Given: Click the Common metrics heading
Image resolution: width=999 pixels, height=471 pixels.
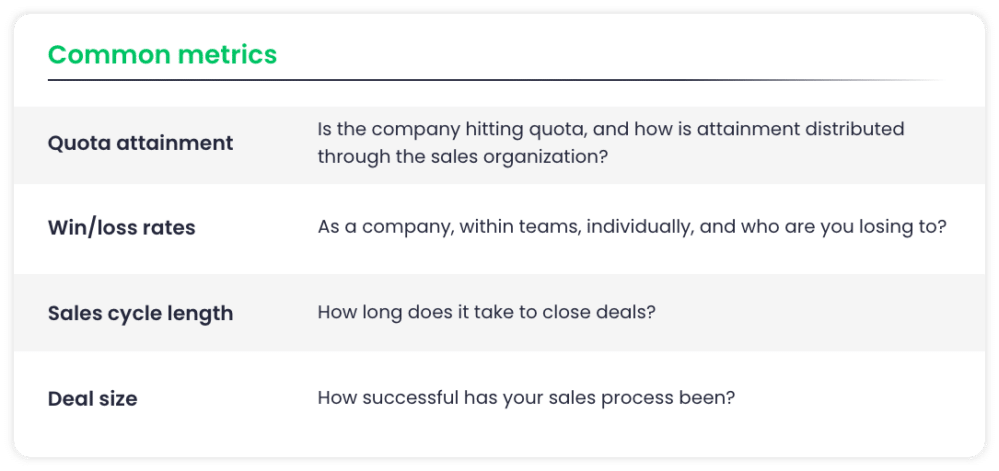Looking at the screenshot, I should 162,55.
